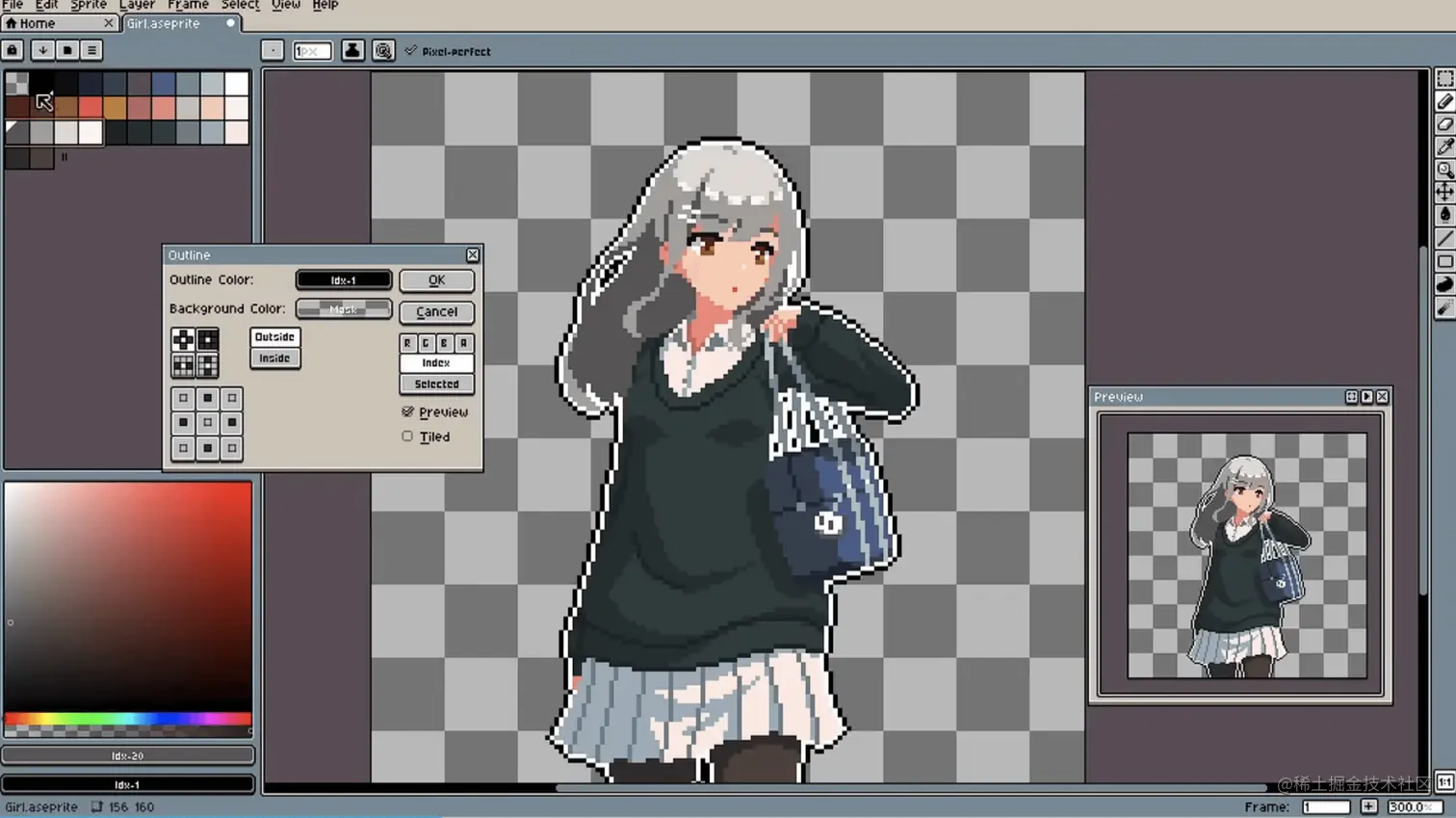Enable the Tiled checkbox
Viewport: 1456px width, 818px height.
pos(426,436)
